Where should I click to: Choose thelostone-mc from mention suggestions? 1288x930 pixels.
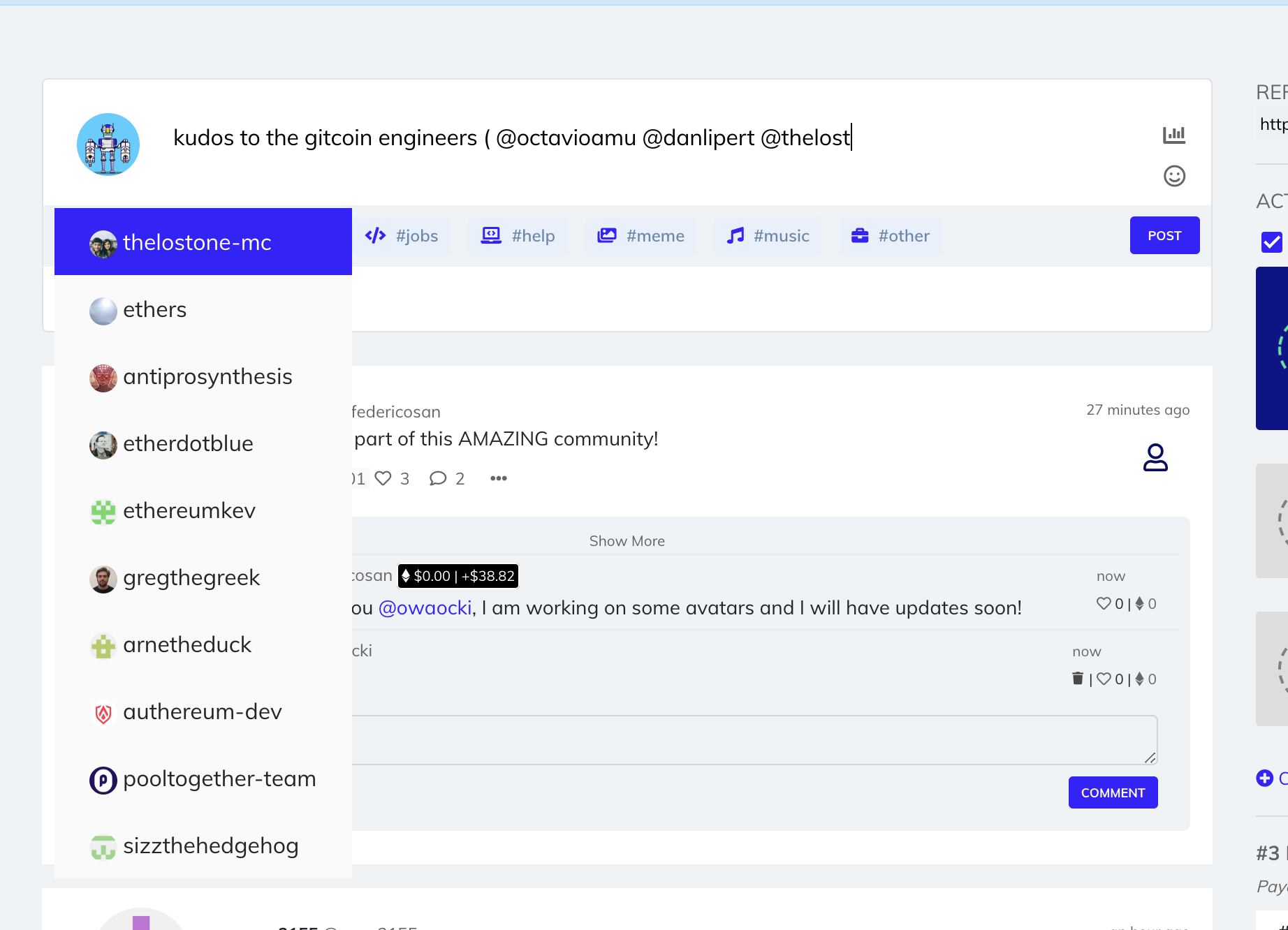pyautogui.click(x=203, y=242)
